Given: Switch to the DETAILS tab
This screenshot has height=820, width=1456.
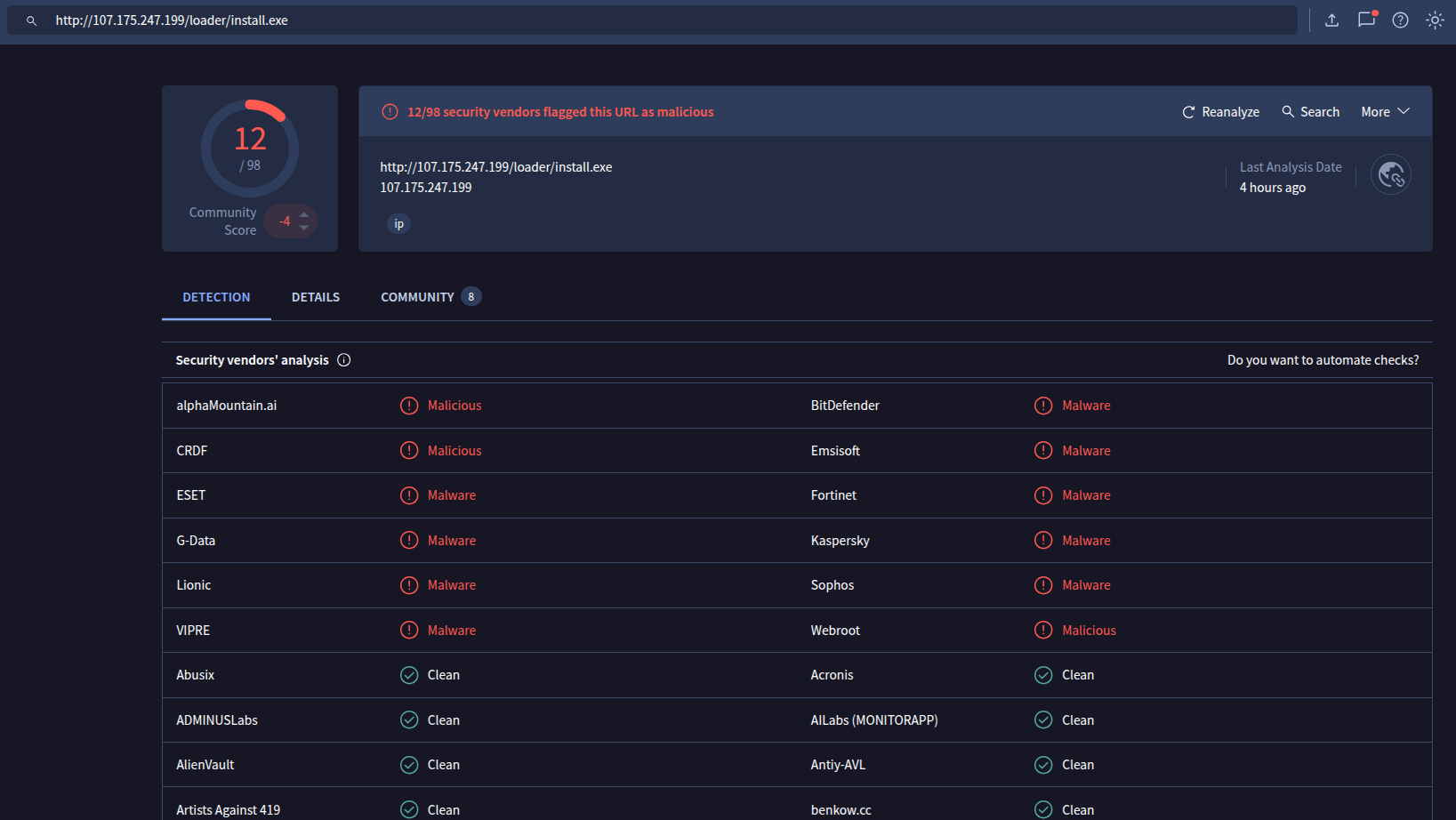Looking at the screenshot, I should [x=316, y=297].
